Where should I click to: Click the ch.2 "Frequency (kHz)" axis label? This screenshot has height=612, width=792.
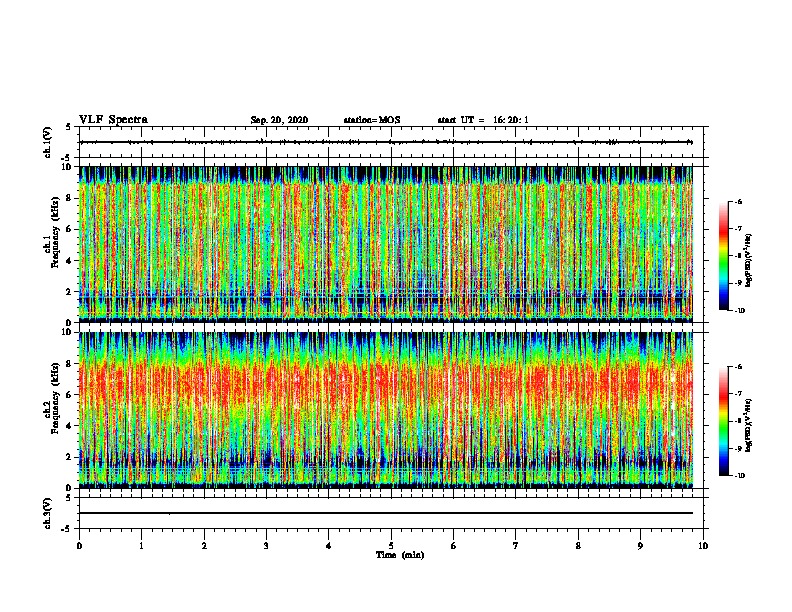(56, 397)
